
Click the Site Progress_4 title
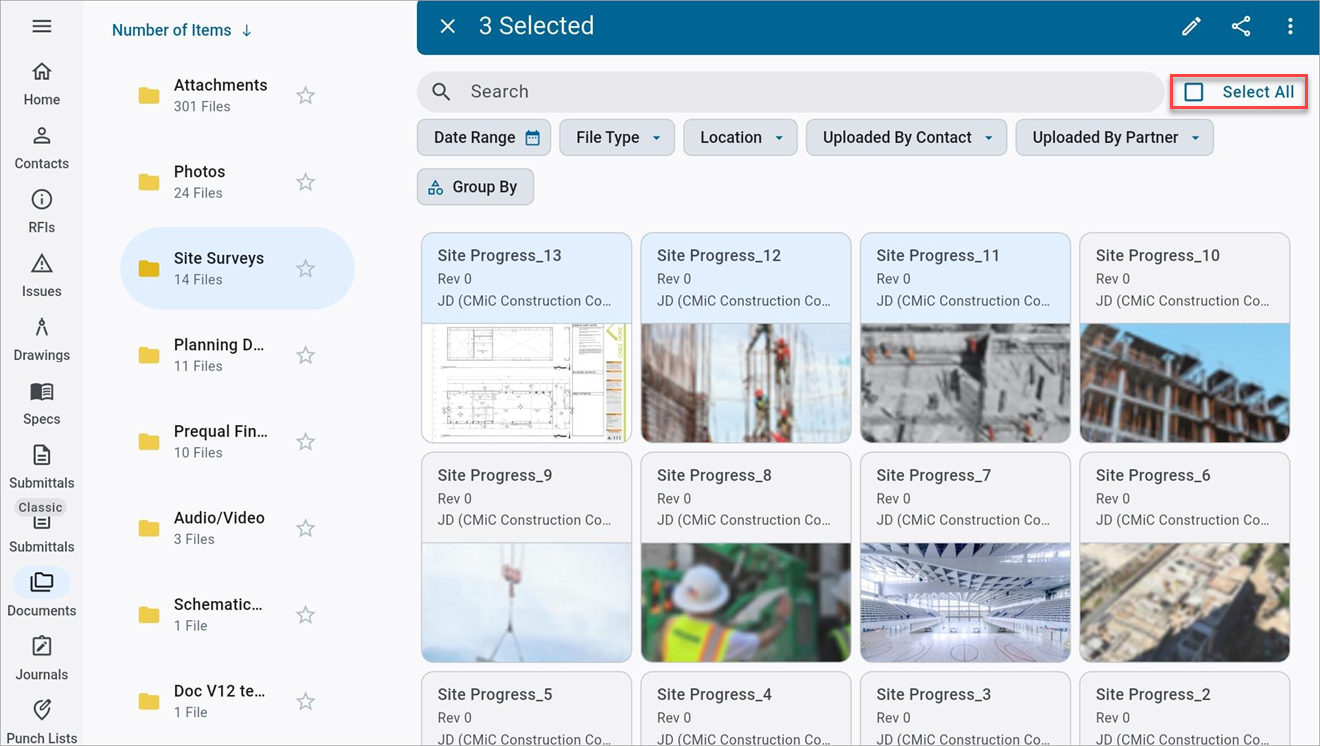[x=714, y=694]
